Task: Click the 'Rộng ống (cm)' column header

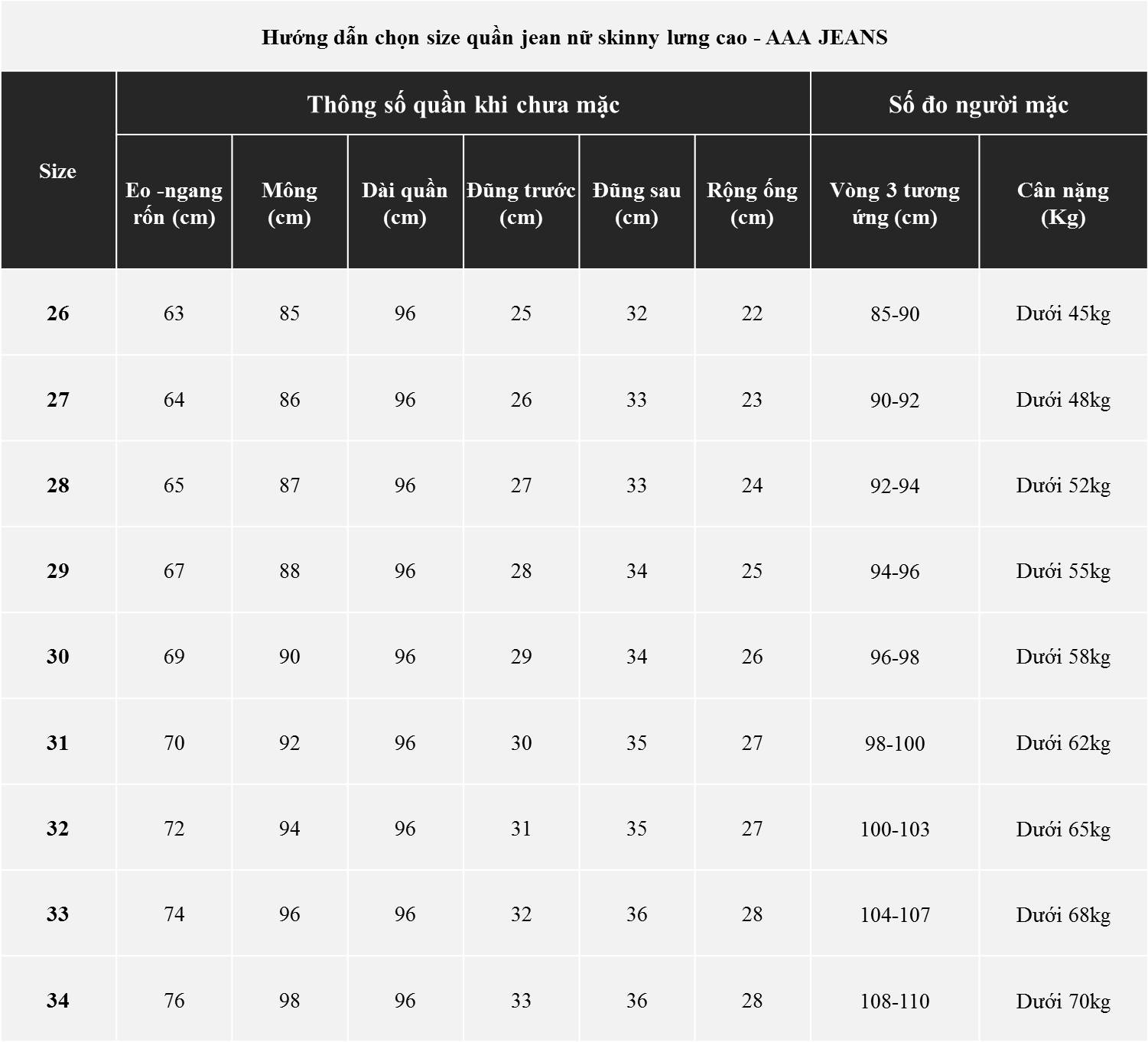Action: pos(752,203)
